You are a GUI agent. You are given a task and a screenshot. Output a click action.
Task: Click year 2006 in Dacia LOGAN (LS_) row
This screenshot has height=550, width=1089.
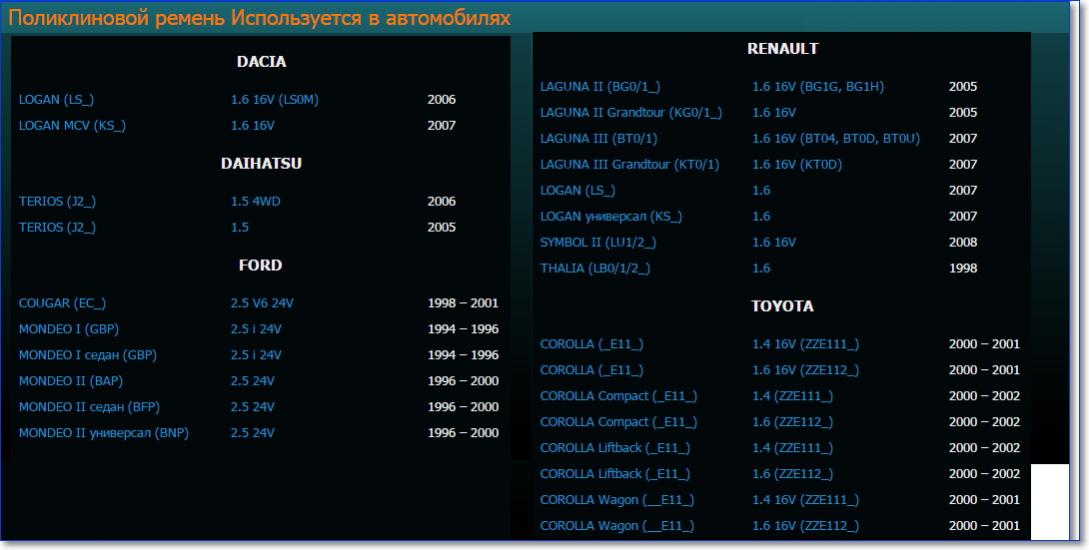click(441, 99)
